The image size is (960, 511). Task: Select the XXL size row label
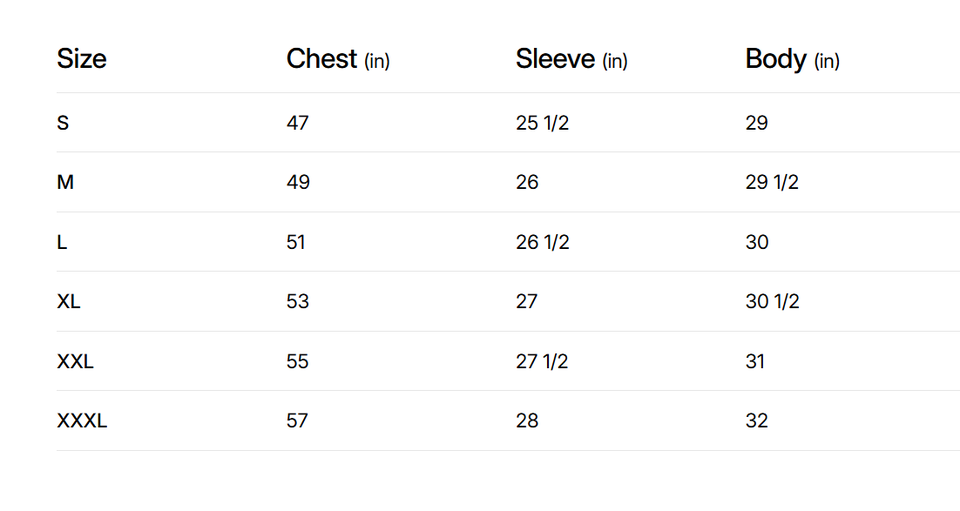point(75,361)
